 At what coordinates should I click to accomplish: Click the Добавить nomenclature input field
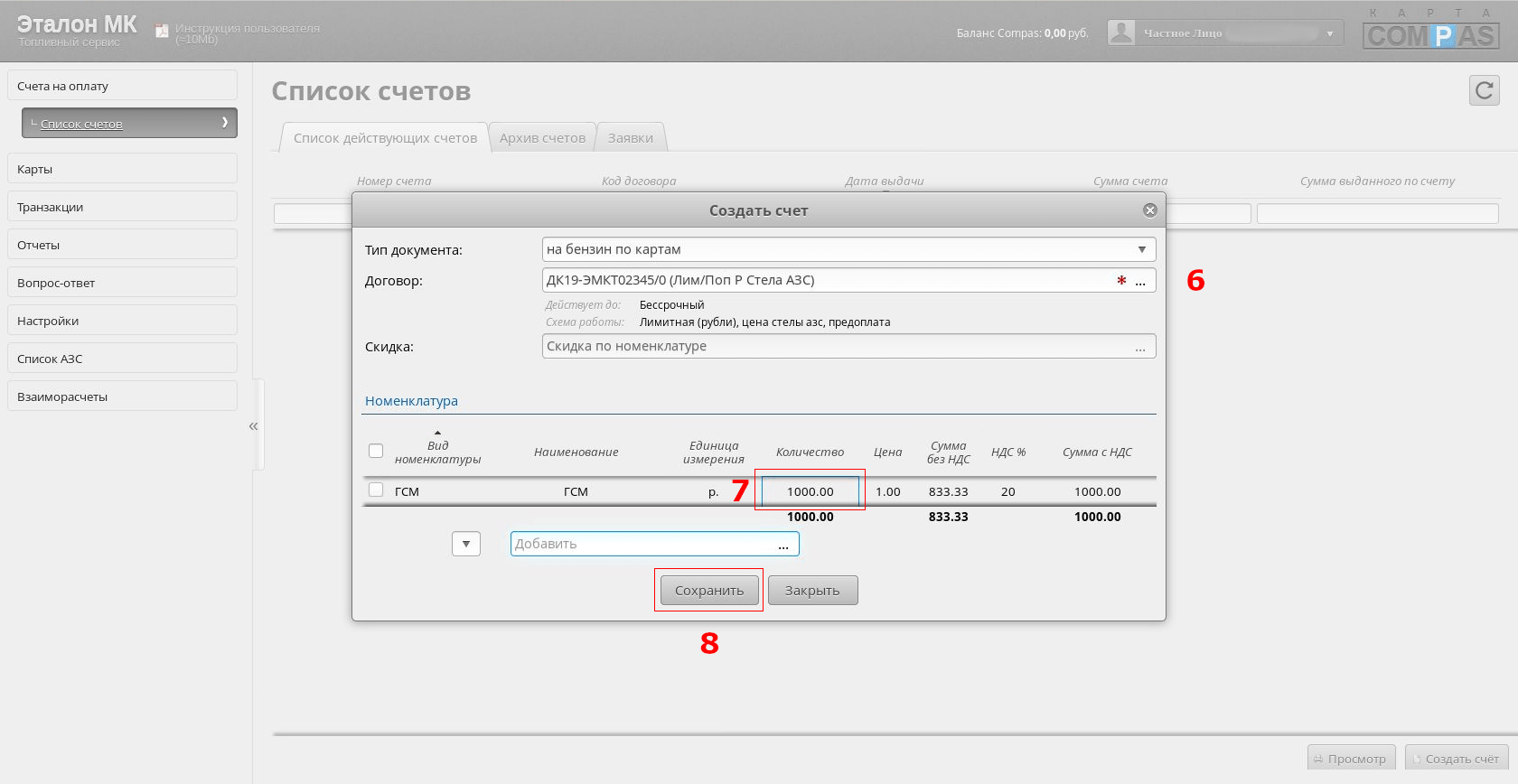(655, 544)
